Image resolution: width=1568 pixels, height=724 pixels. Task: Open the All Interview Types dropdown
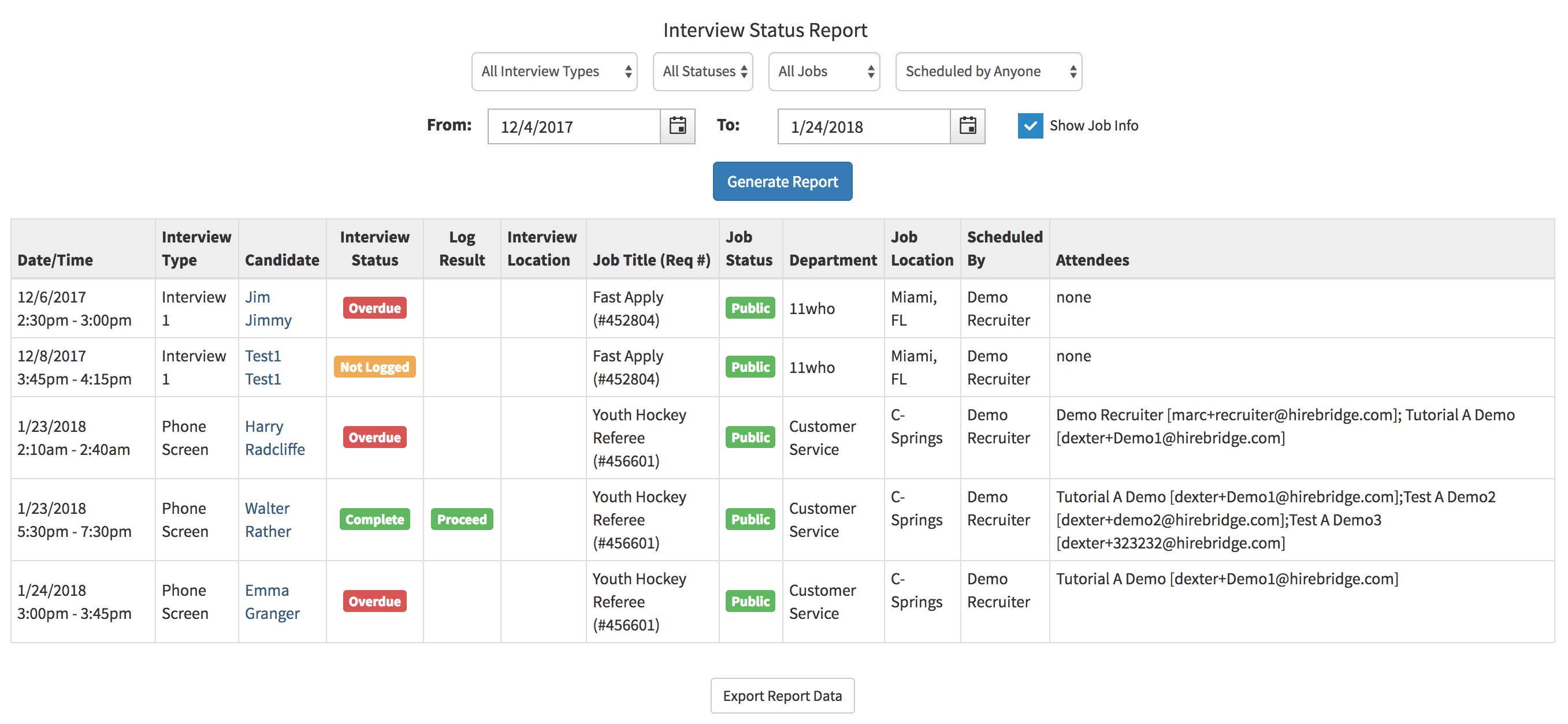(554, 71)
